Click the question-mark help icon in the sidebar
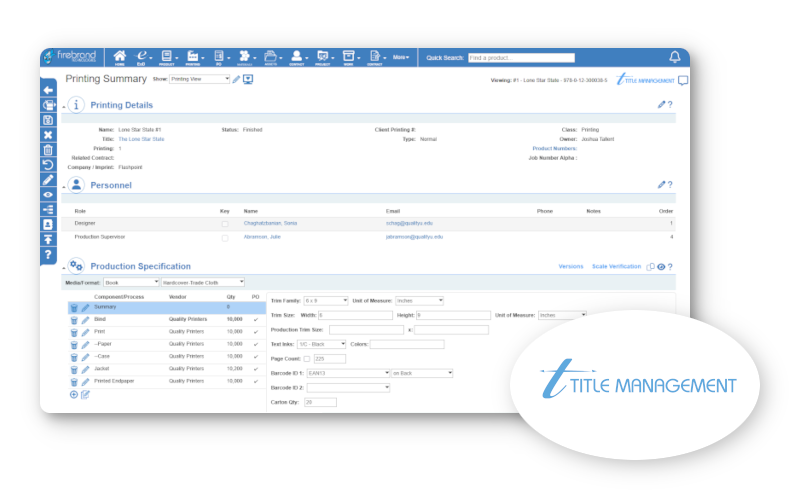Screen dimensions: 800x500 48,255
